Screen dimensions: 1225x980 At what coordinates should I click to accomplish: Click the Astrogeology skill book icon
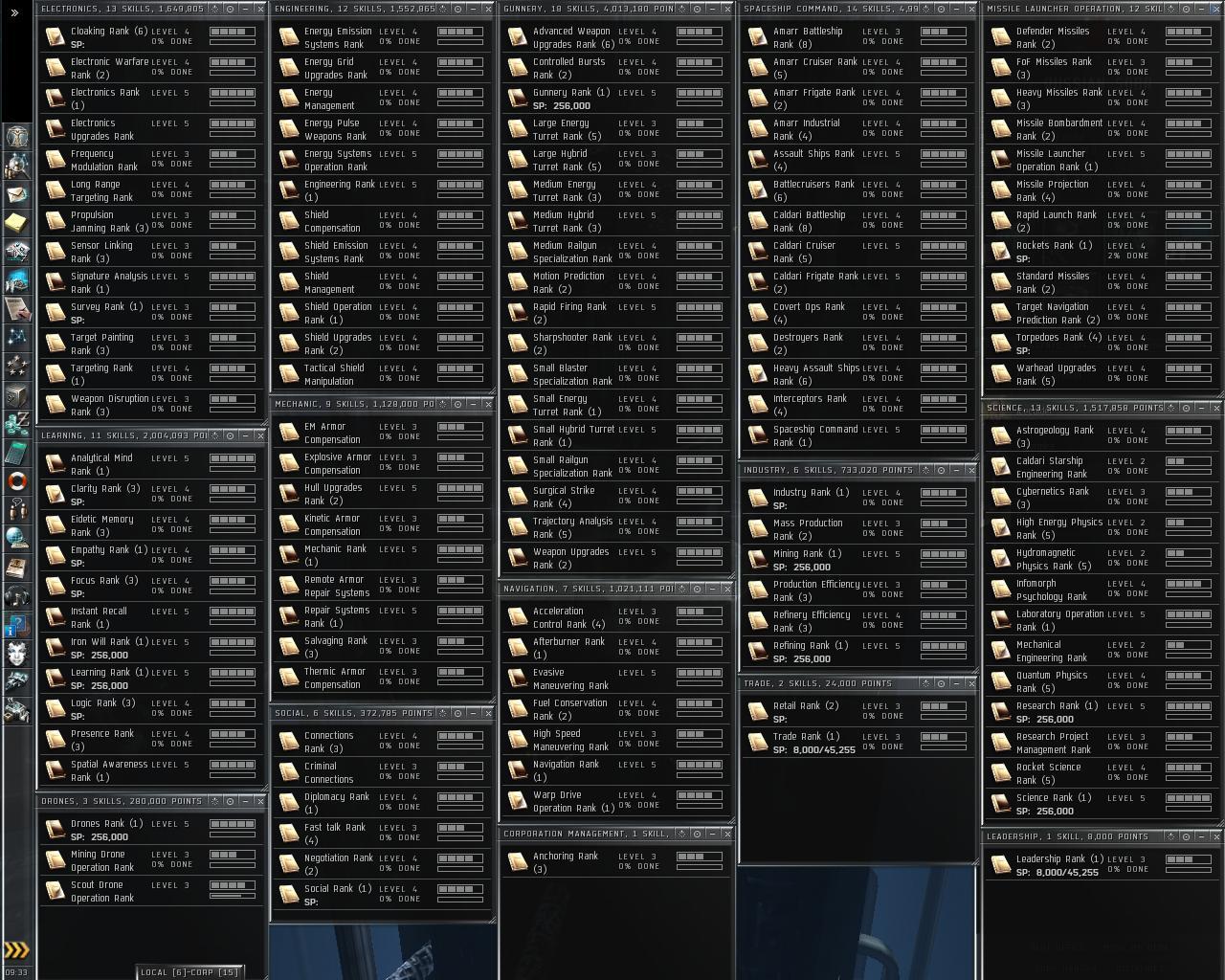click(x=1001, y=436)
